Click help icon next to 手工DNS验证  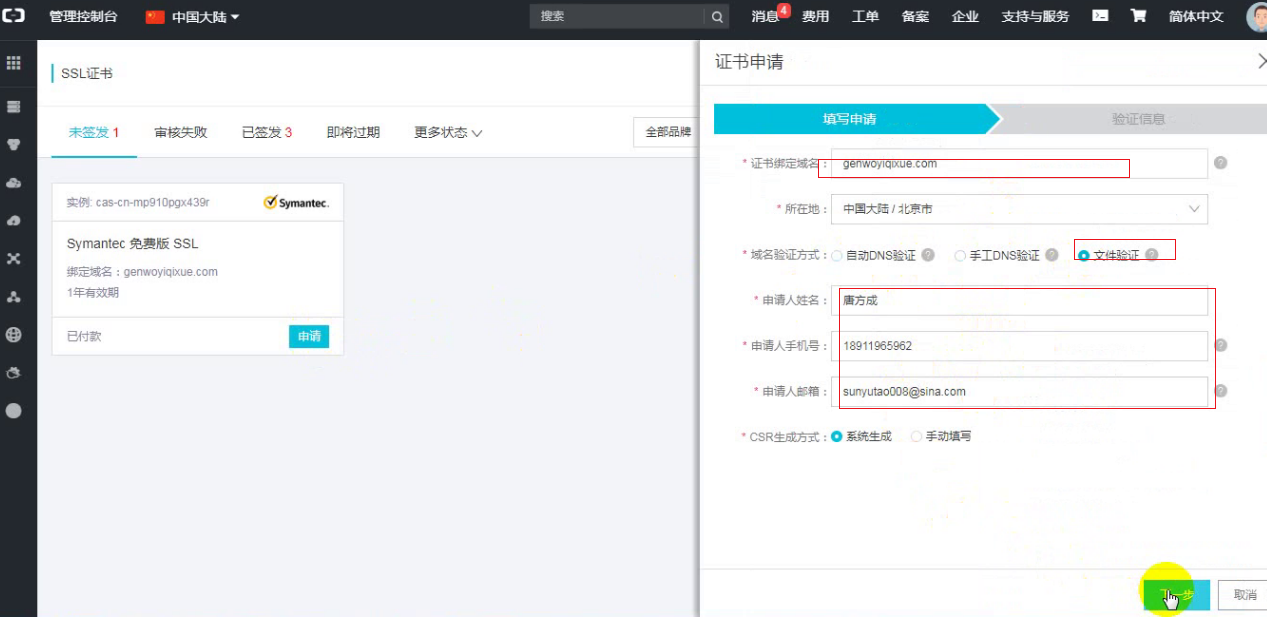pyautogui.click(x=1052, y=255)
